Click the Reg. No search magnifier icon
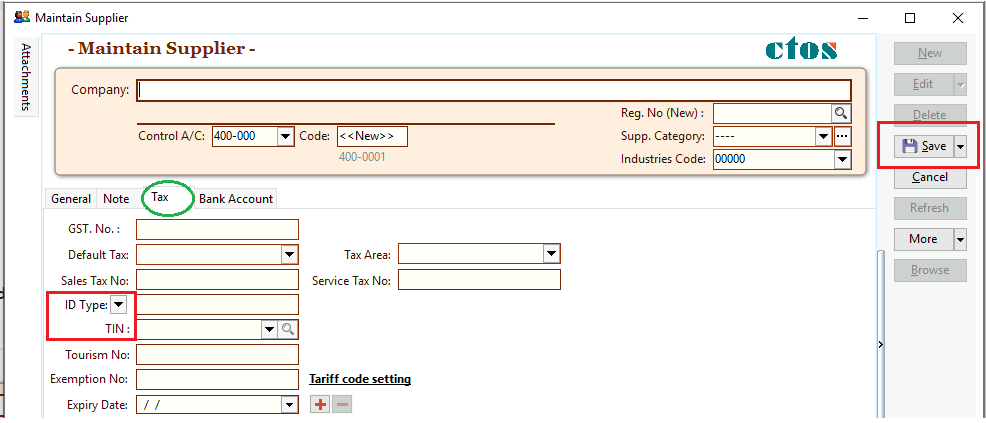This screenshot has width=986, height=423. click(841, 113)
